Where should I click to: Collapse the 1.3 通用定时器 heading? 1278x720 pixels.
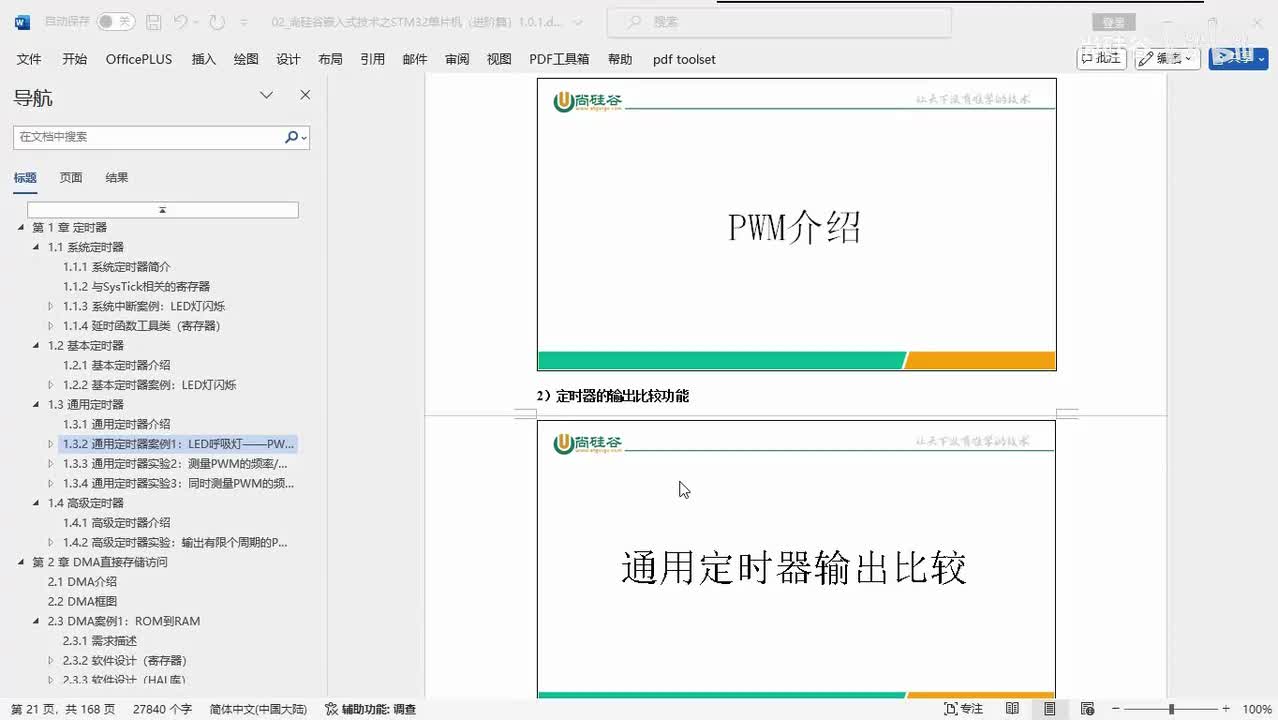37,404
